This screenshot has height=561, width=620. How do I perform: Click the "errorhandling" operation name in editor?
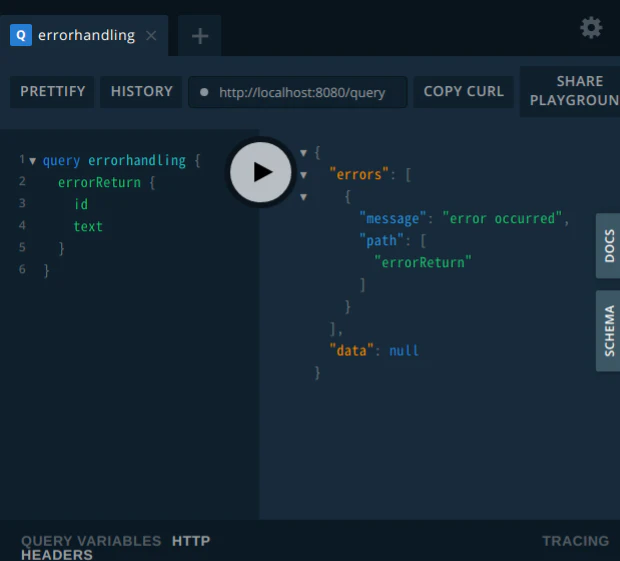click(137, 161)
